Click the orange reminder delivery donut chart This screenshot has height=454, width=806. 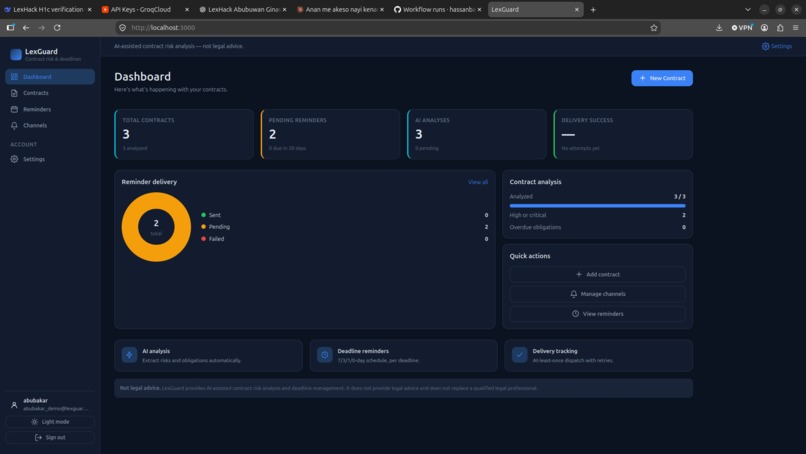tap(156, 227)
